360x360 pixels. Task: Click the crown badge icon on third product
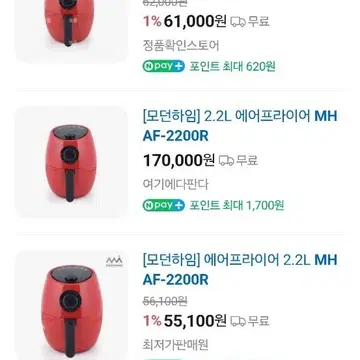point(114,262)
